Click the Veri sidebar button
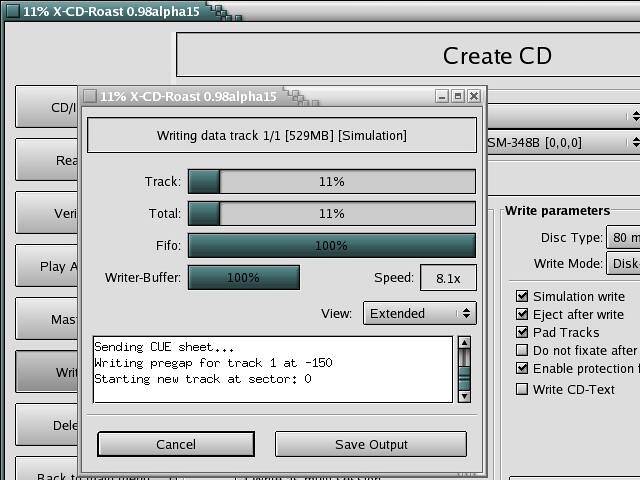Image resolution: width=640 pixels, height=480 pixels. tap(47, 213)
